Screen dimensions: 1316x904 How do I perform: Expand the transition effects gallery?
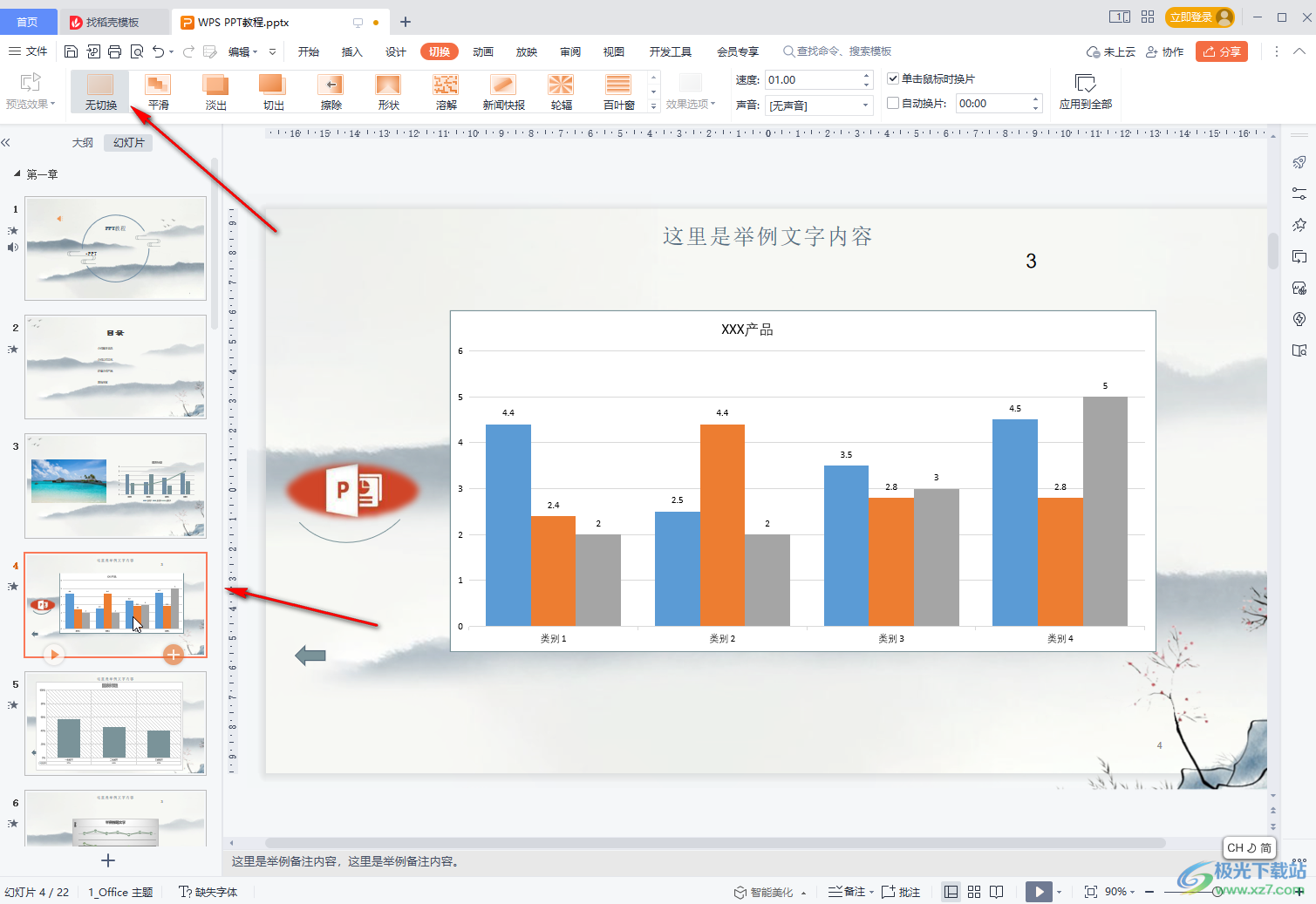click(x=654, y=106)
